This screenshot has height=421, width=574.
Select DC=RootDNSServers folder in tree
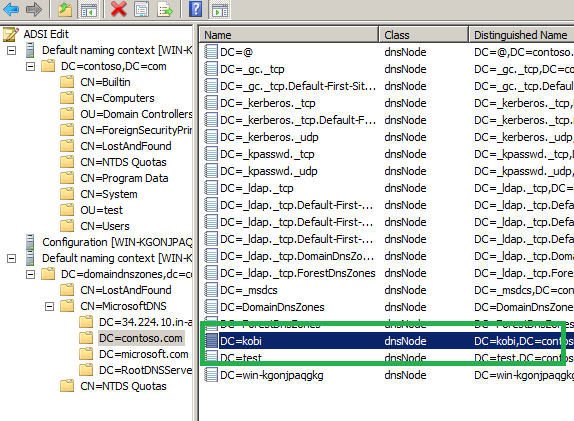point(145,370)
